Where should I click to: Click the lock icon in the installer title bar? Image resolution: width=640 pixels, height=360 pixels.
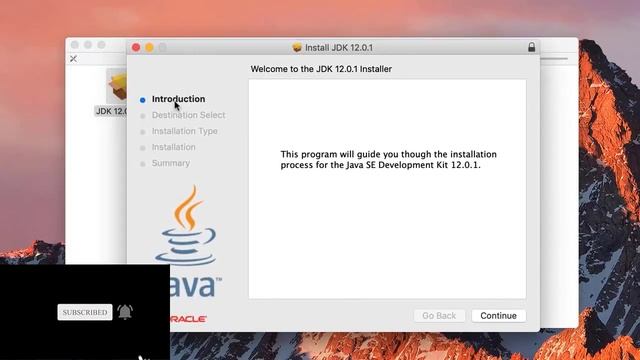coord(531,47)
